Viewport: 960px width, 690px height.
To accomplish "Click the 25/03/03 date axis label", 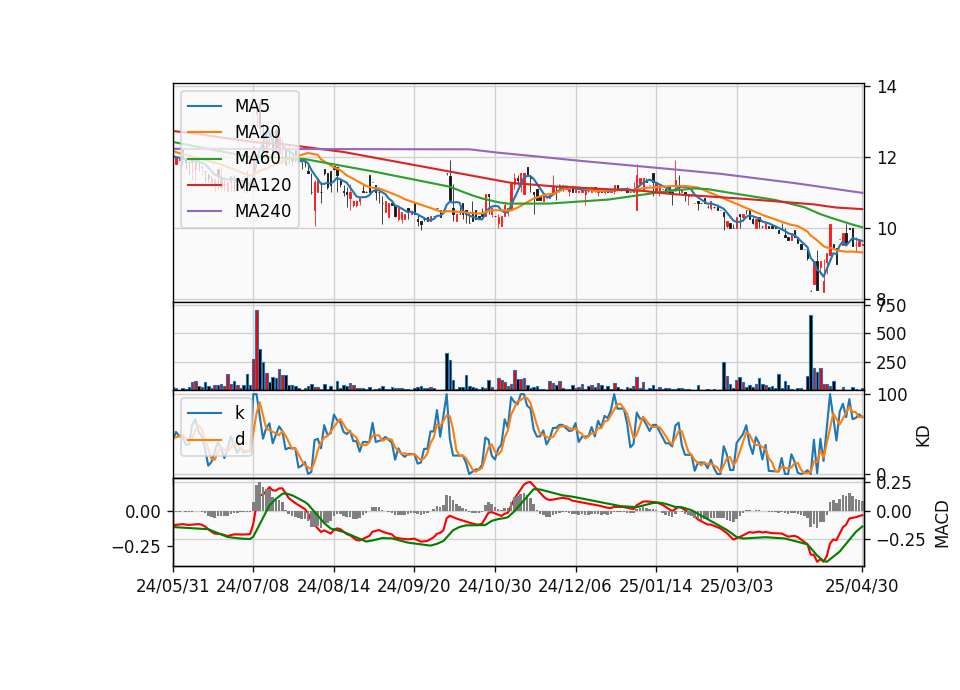I will [737, 586].
